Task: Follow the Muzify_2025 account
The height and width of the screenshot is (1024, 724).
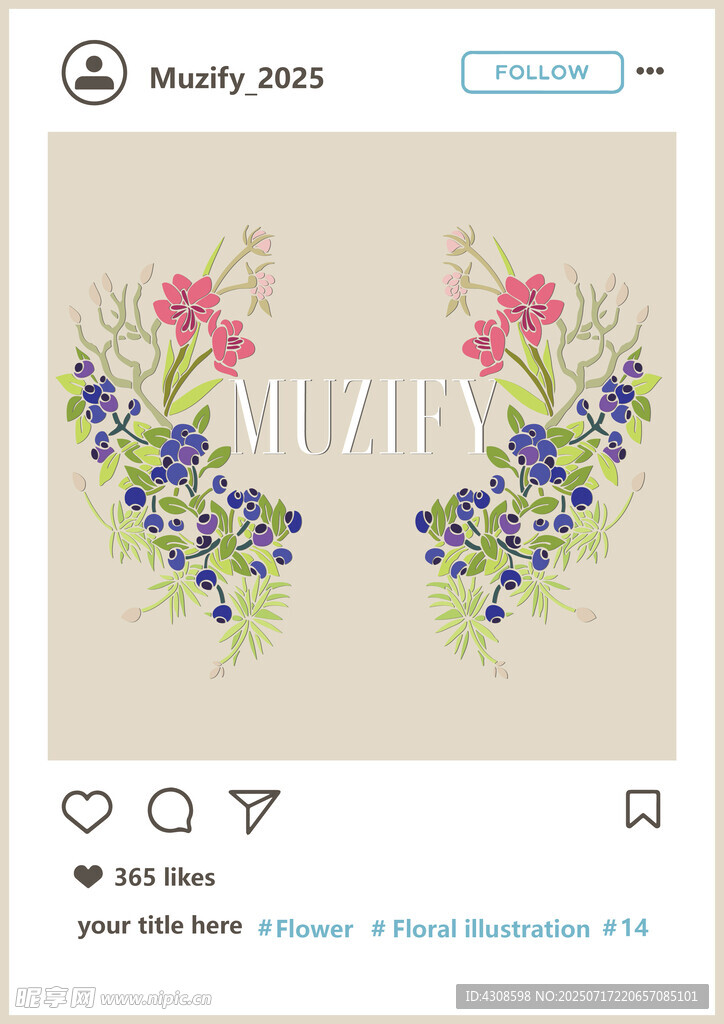Action: pyautogui.click(x=542, y=72)
